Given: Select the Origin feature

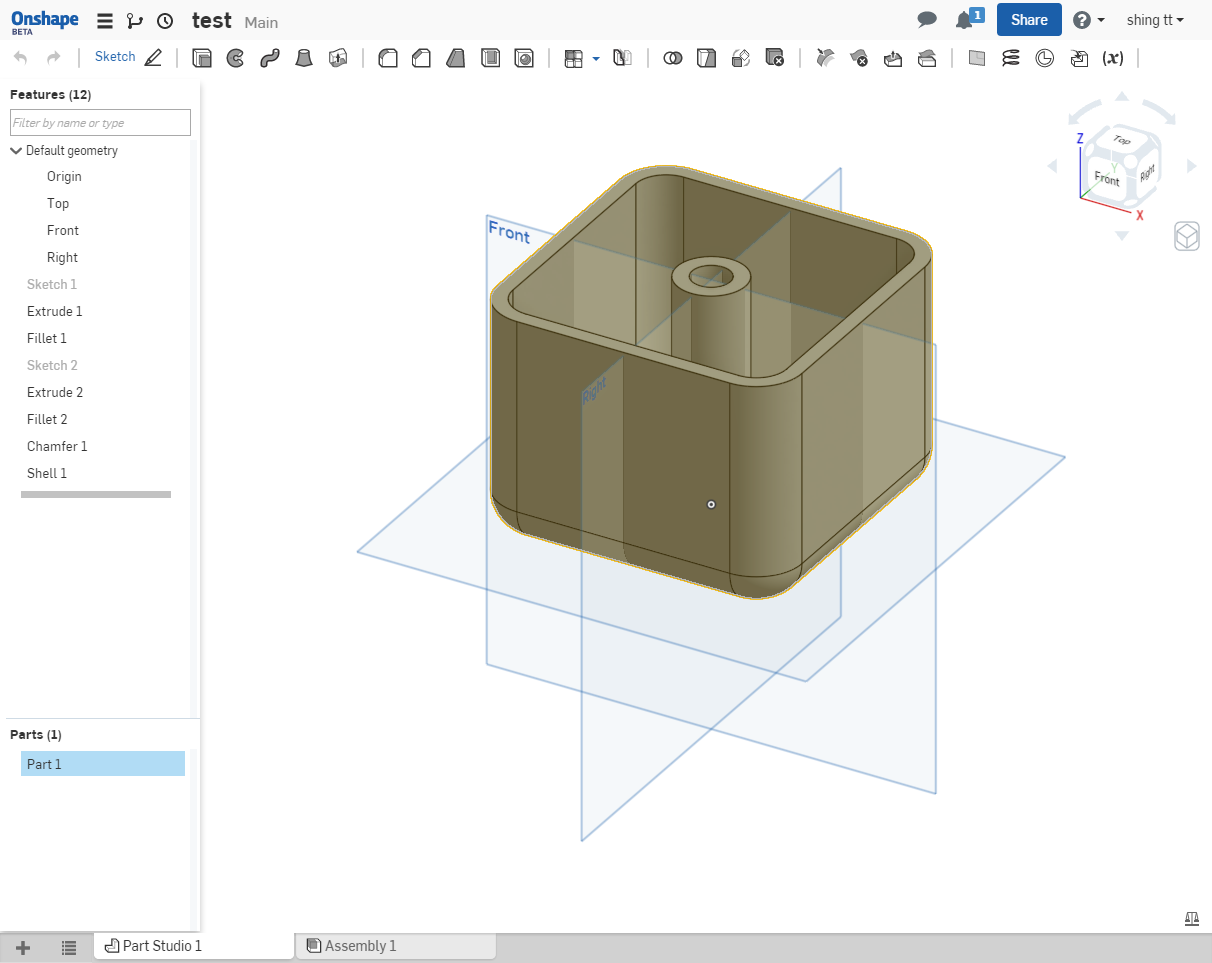Looking at the screenshot, I should pos(64,176).
